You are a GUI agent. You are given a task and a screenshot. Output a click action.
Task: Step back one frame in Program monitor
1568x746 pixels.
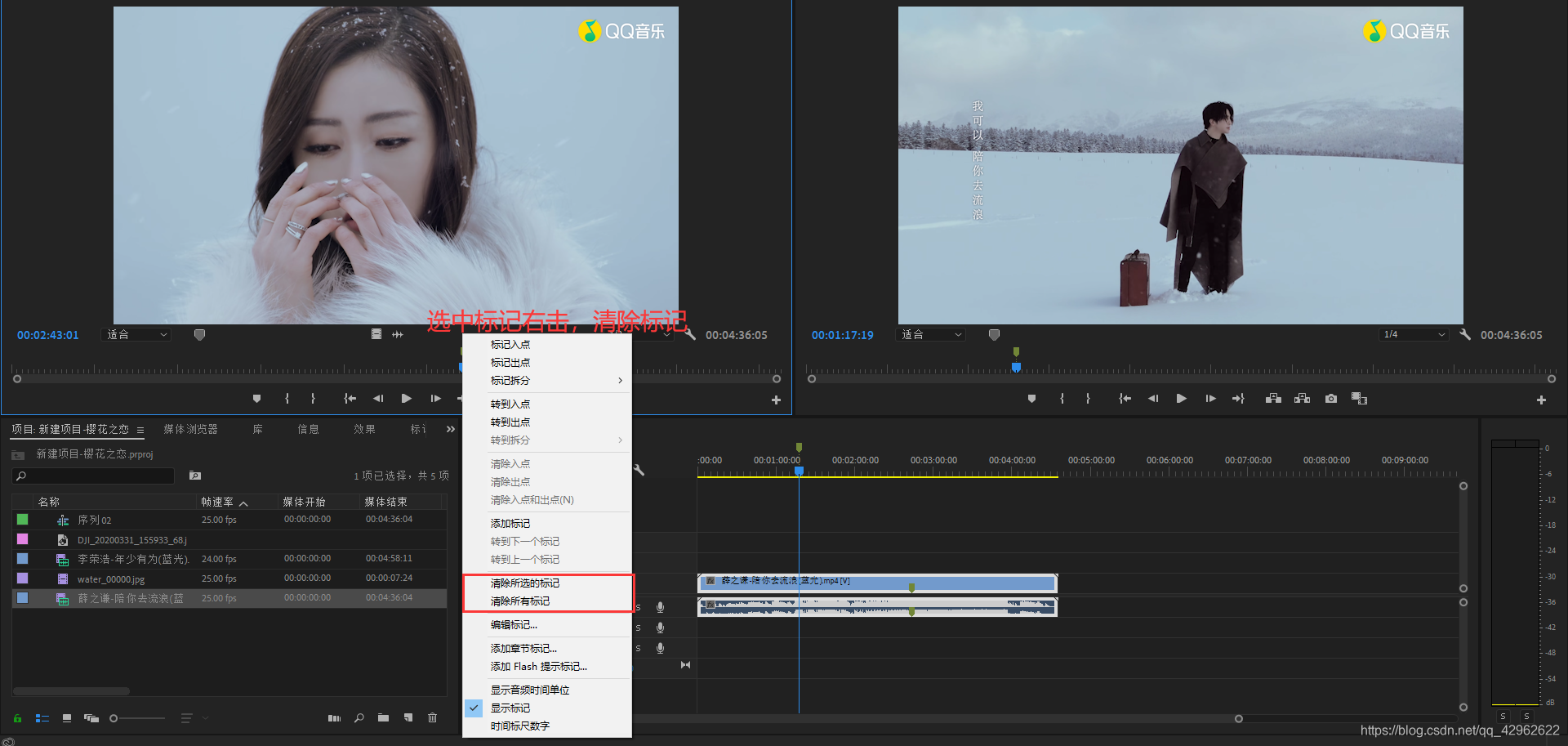pos(1153,399)
